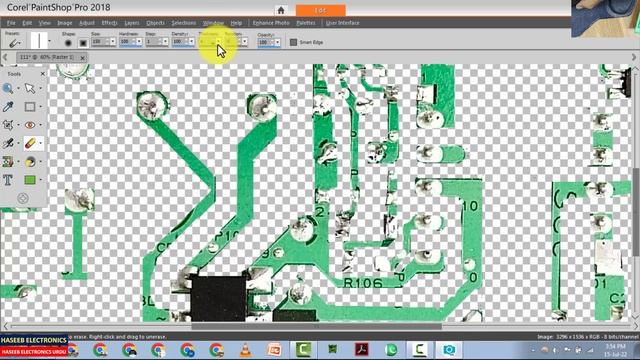Select the Crop tool
Image resolution: width=640 pixels, height=360 pixels.
[8, 125]
